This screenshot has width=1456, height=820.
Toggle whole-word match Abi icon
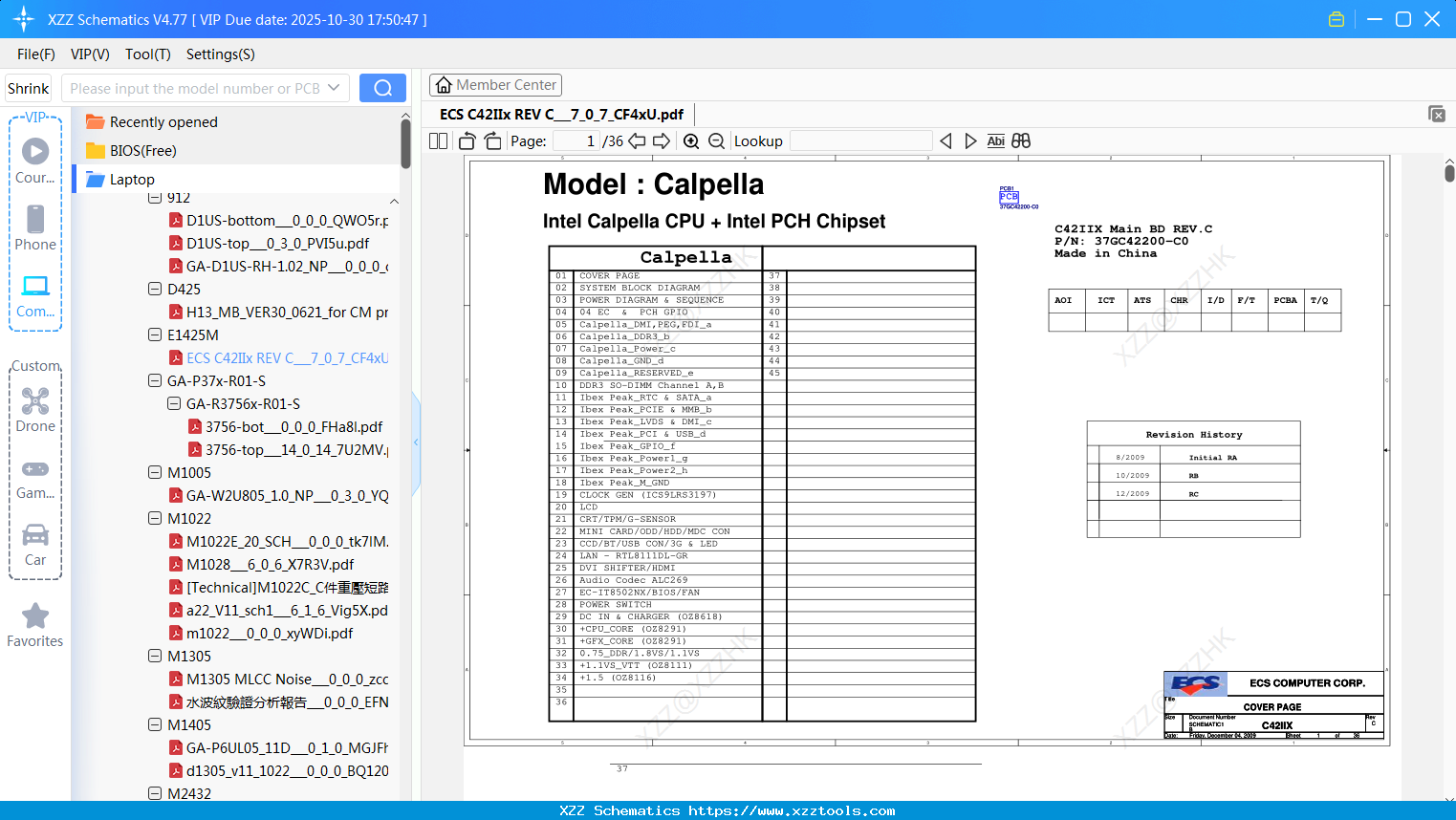pyautogui.click(x=995, y=140)
